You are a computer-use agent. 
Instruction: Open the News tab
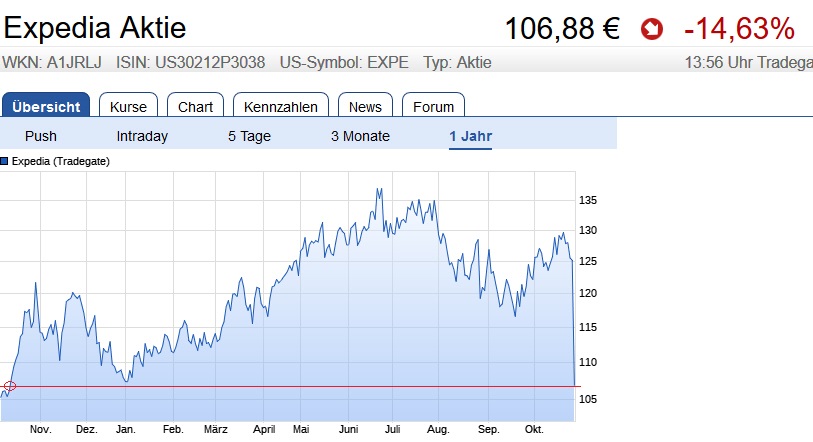(365, 105)
